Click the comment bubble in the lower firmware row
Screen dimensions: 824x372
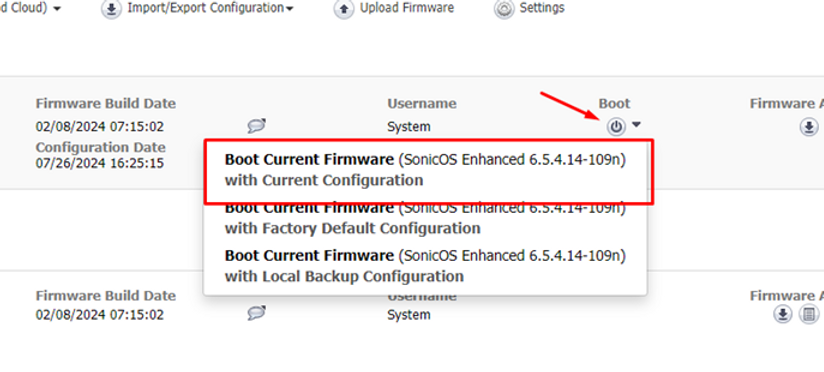256,314
